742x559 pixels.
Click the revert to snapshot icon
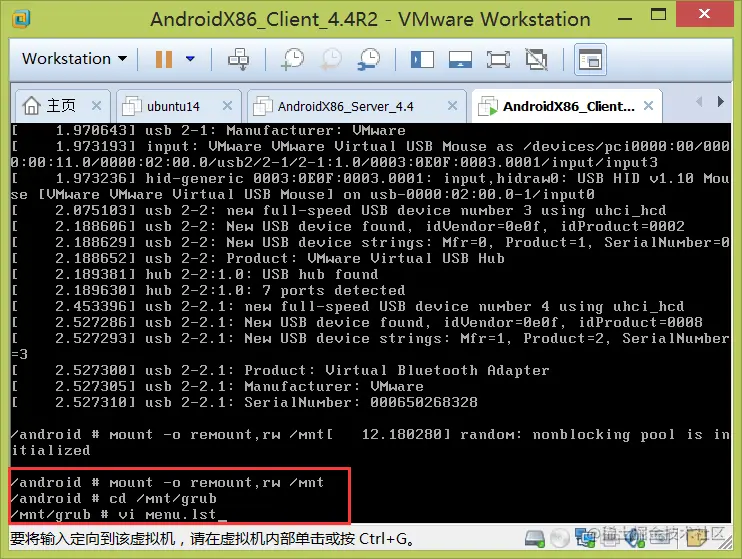(331, 59)
